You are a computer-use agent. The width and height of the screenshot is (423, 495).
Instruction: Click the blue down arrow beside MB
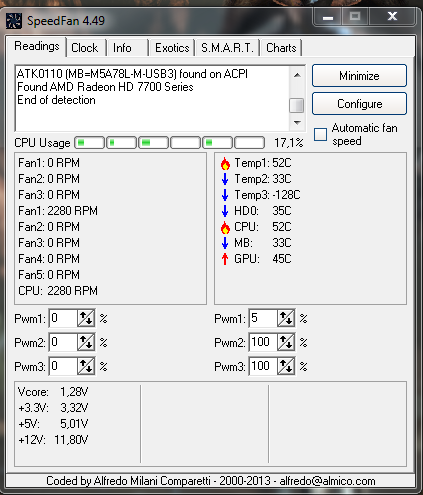tap(225, 243)
